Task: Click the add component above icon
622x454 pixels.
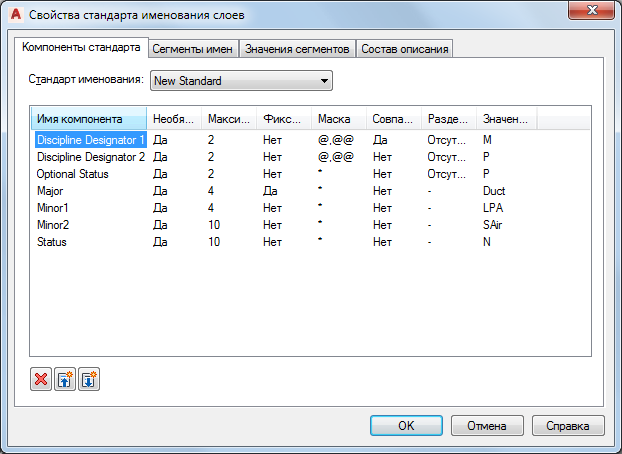Action: [65, 379]
